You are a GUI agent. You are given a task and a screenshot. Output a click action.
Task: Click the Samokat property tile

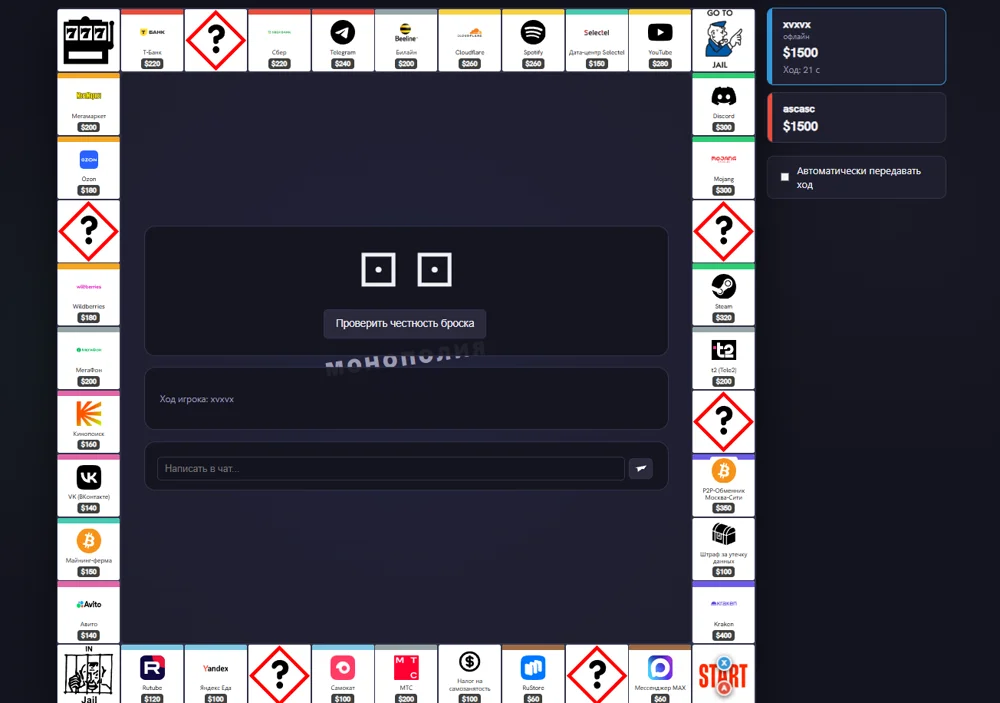click(342, 674)
